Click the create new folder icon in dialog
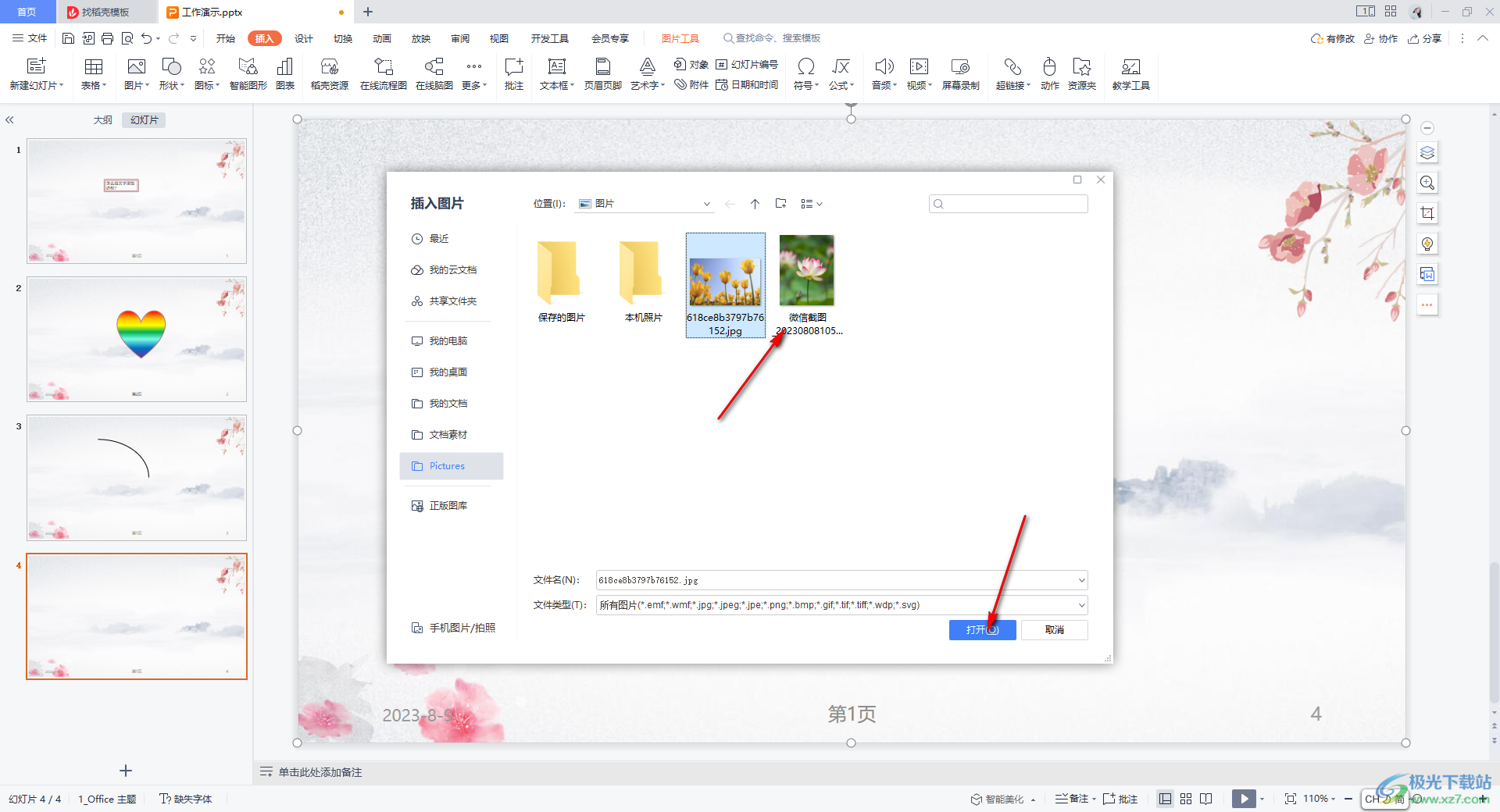Viewport: 1500px width, 812px height. click(x=780, y=204)
